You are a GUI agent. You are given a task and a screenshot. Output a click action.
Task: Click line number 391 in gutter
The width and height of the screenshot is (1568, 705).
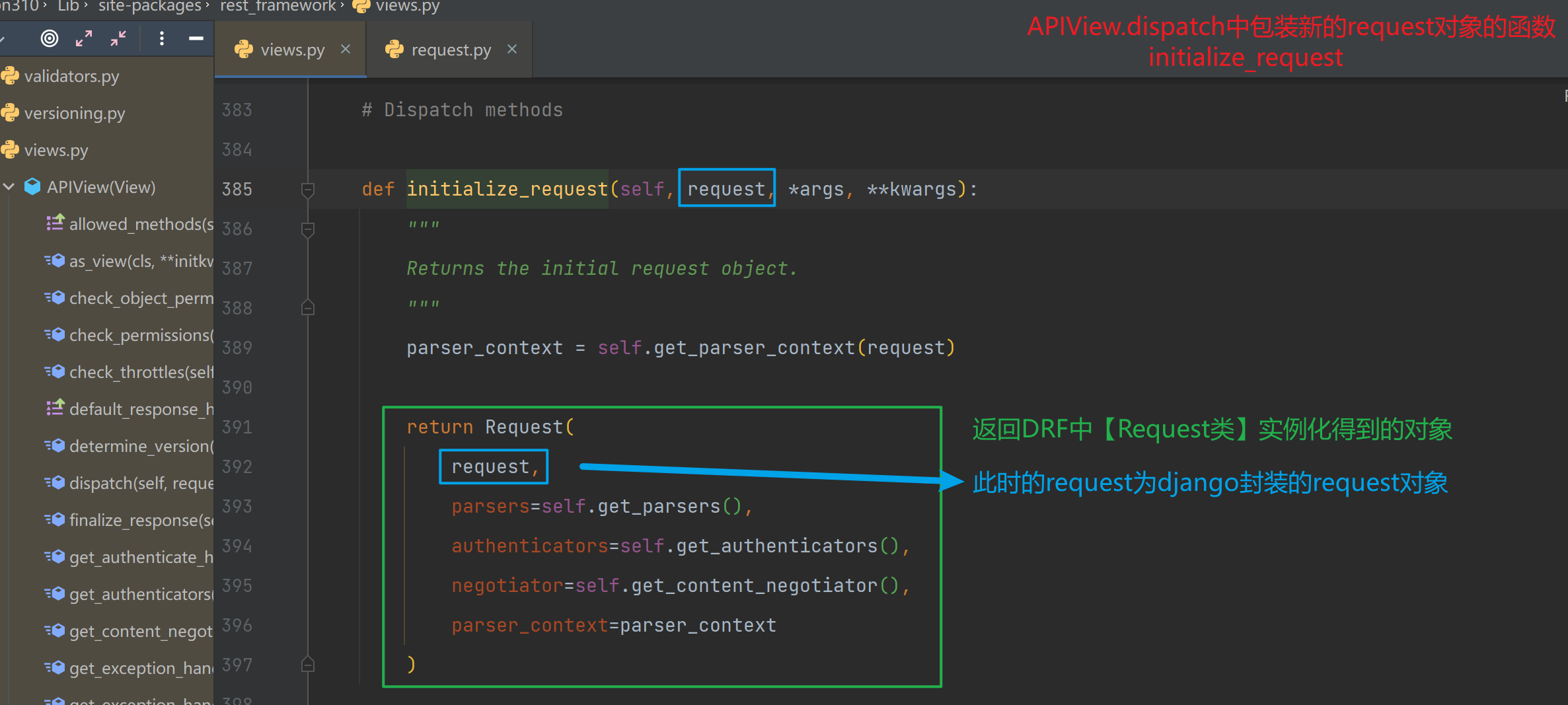click(x=237, y=427)
